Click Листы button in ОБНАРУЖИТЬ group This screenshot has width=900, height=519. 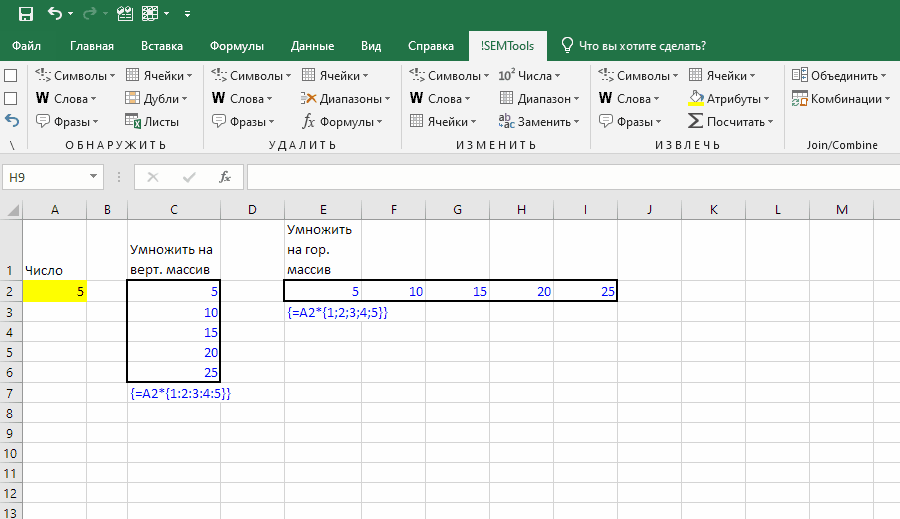pyautogui.click(x=152, y=122)
